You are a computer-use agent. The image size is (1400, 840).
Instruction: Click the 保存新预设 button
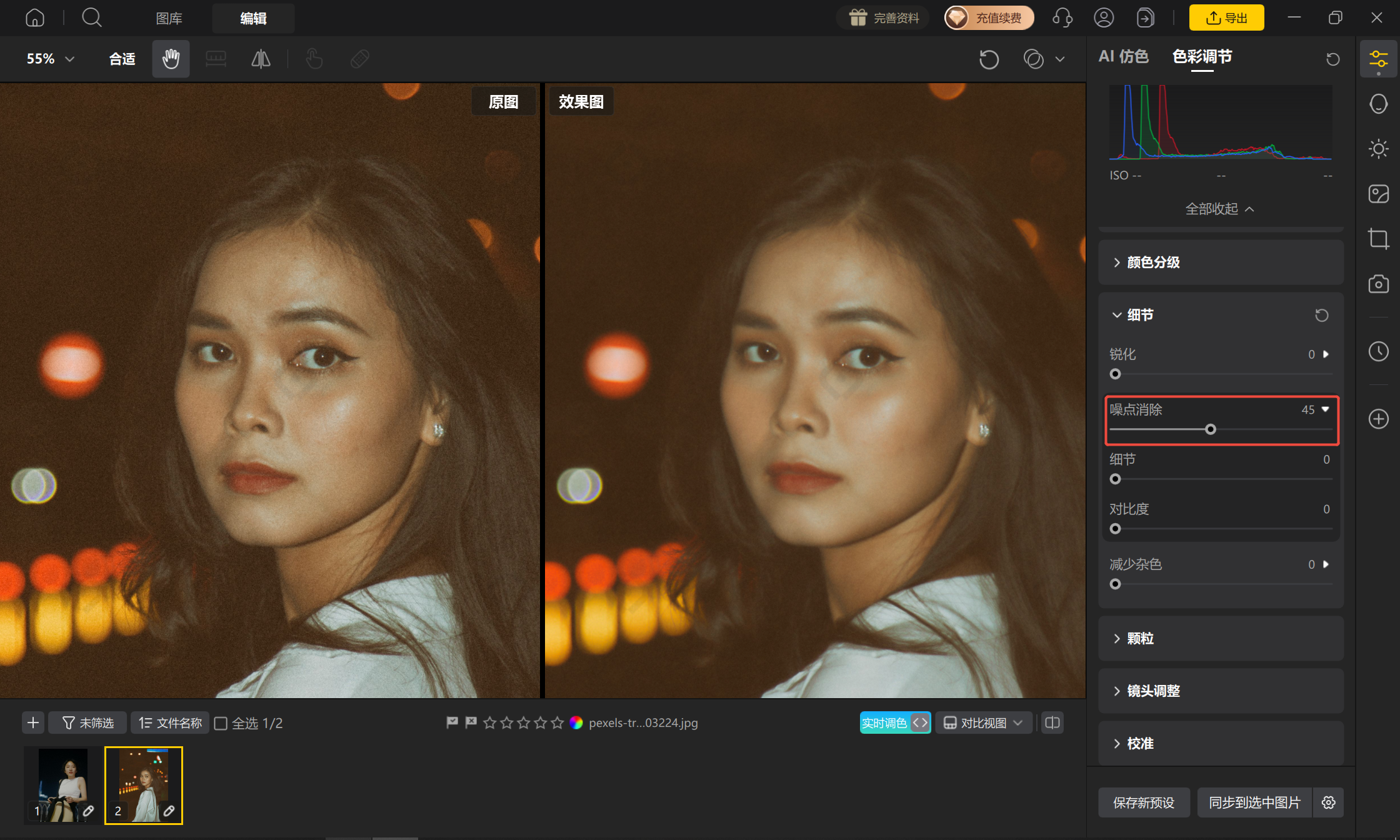1144,802
